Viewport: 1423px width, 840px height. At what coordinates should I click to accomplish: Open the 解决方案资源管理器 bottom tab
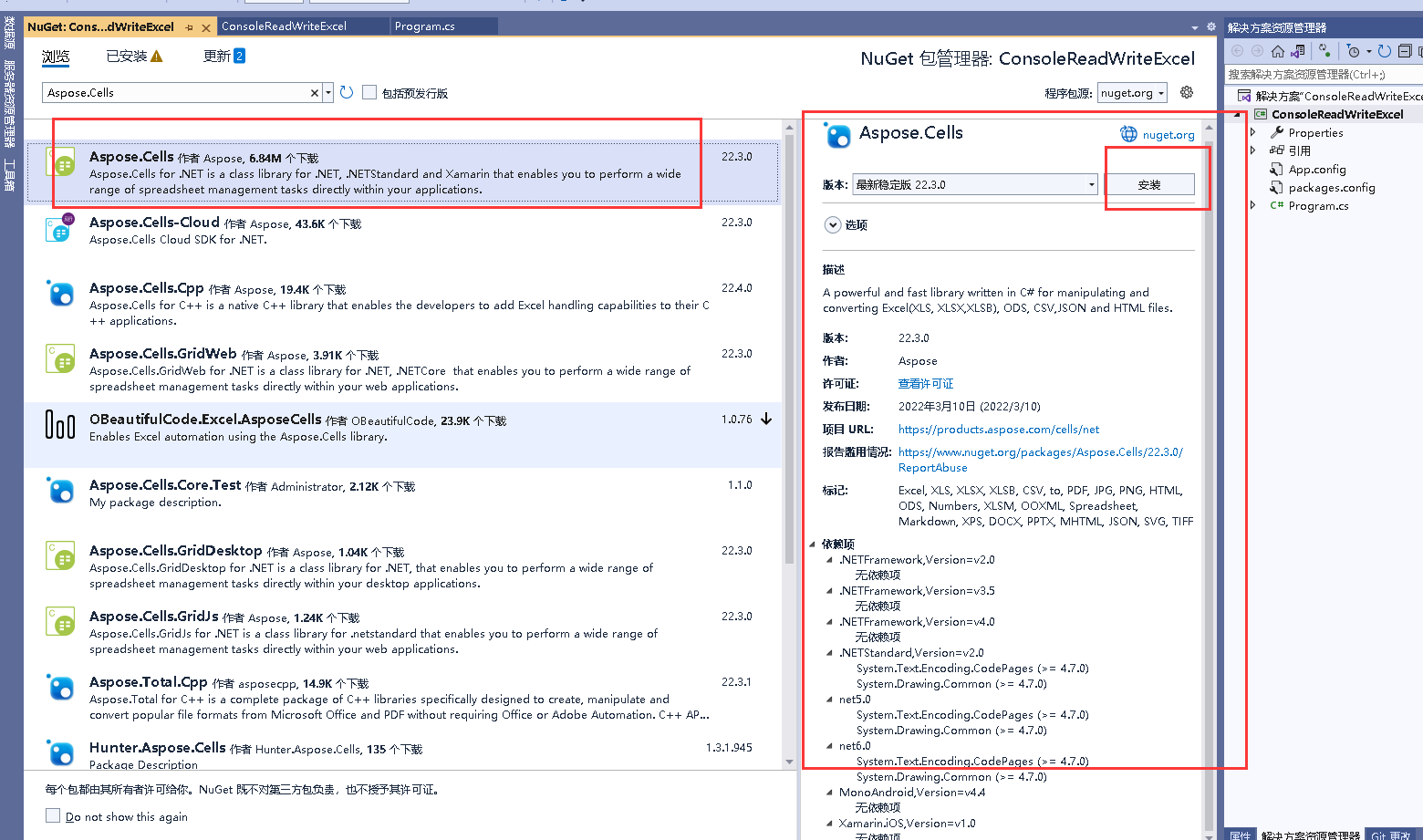1311,835
